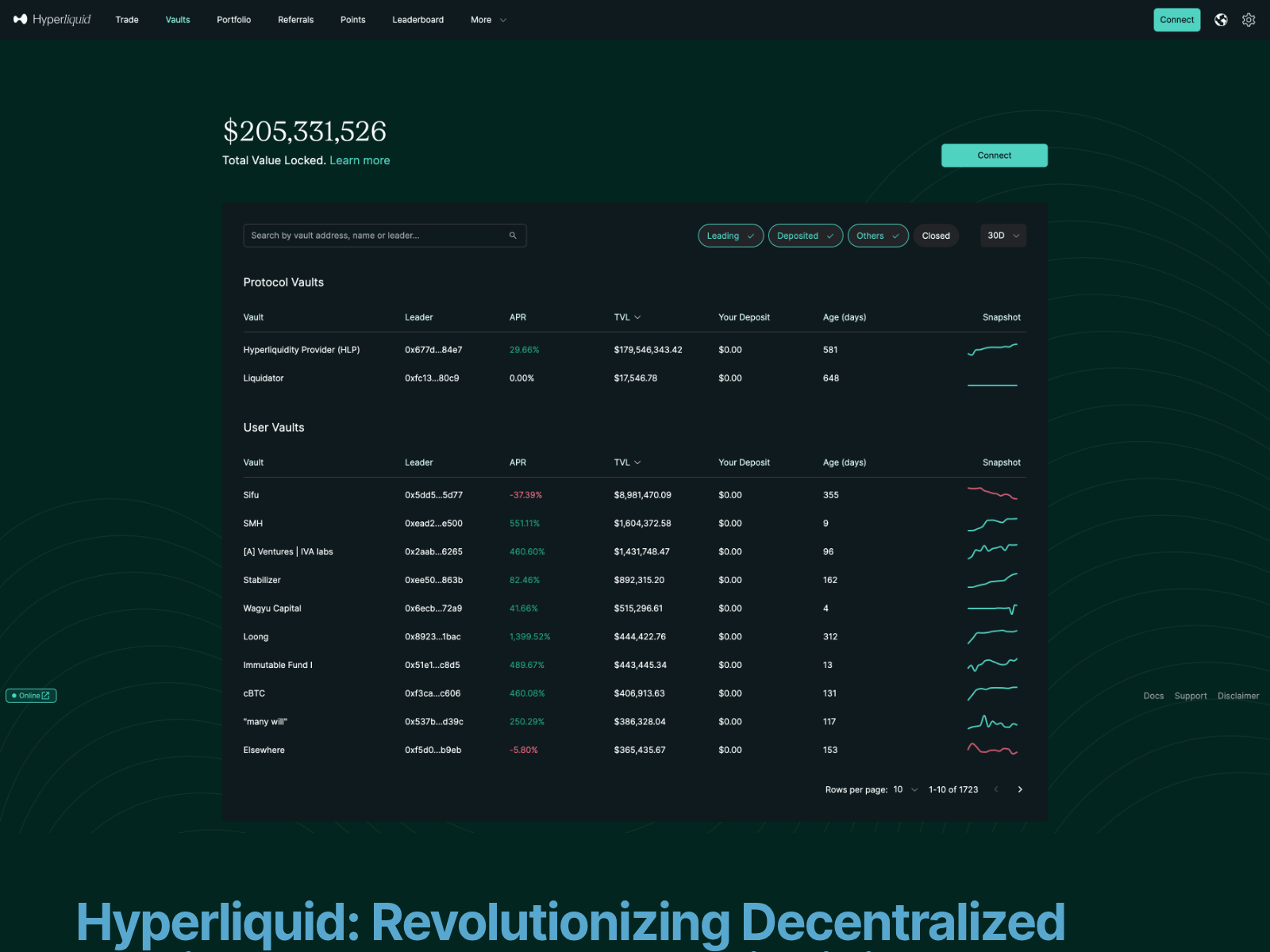View HLP vault snapshot chart
The image size is (1270, 952).
tap(992, 350)
